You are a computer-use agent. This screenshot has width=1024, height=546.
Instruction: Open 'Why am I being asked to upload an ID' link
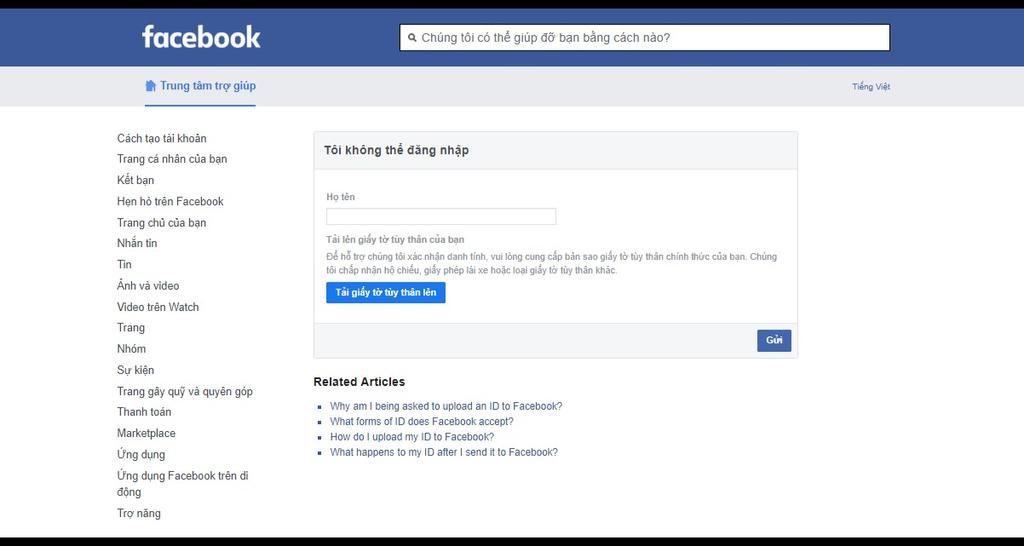[x=446, y=406]
